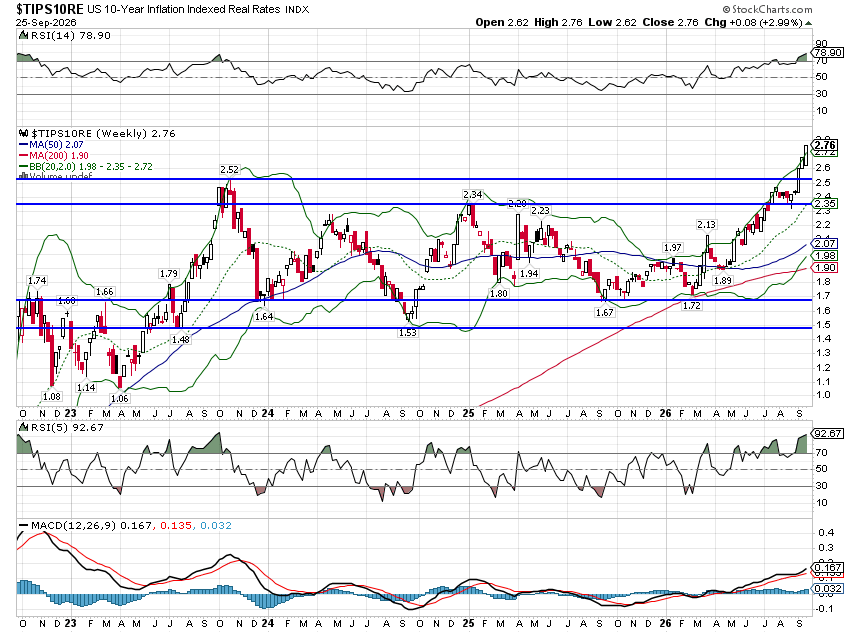The image size is (850, 633).
Task: Click the $TIPS10RE ticker symbol title
Action: click(x=49, y=9)
